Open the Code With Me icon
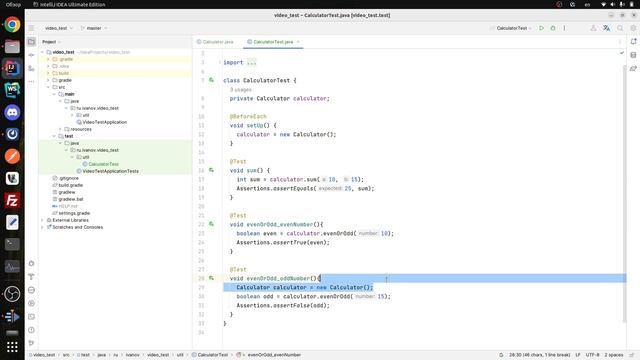Screen dimensions: 640x360 click(593, 28)
